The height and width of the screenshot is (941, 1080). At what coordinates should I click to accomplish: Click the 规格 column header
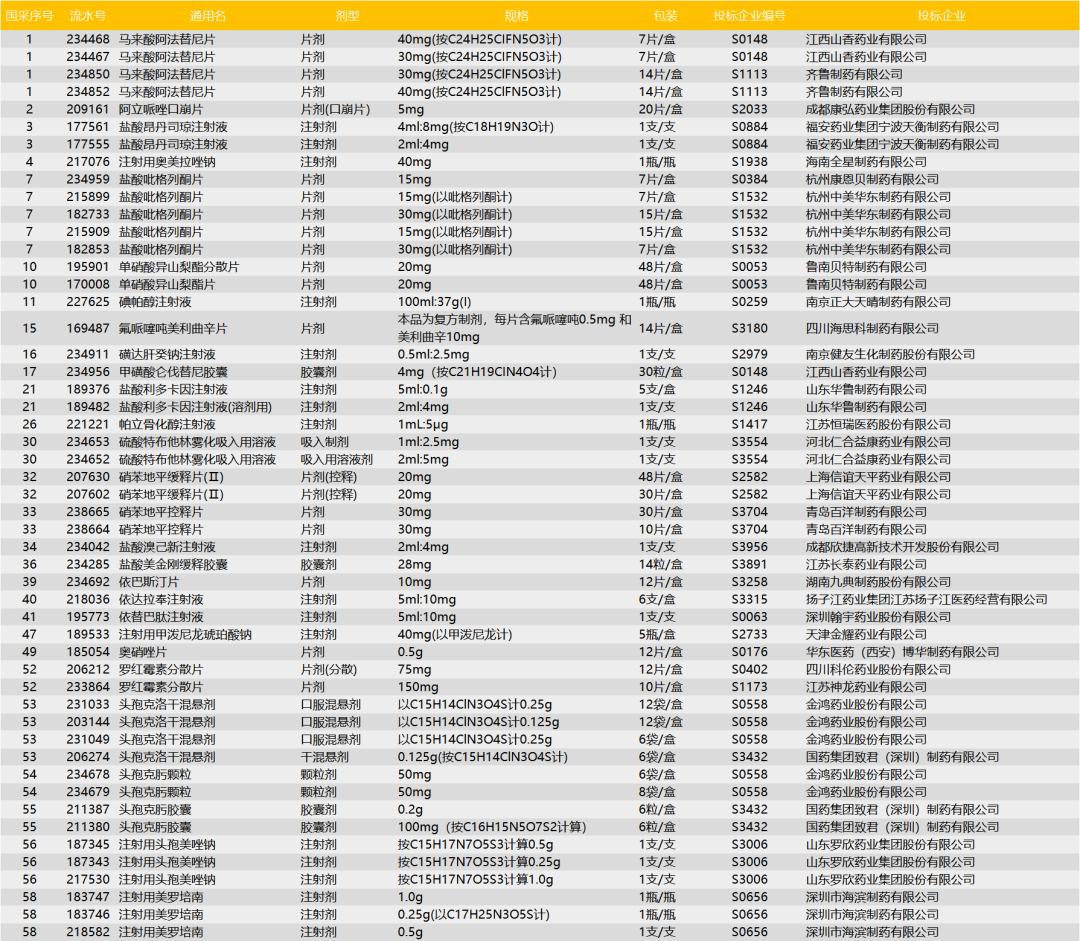[517, 16]
